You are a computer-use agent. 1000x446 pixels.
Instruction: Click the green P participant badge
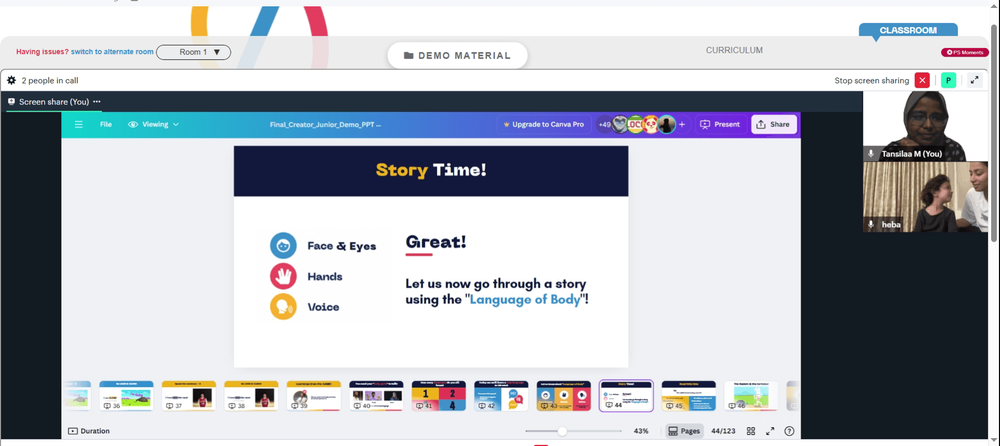[948, 80]
